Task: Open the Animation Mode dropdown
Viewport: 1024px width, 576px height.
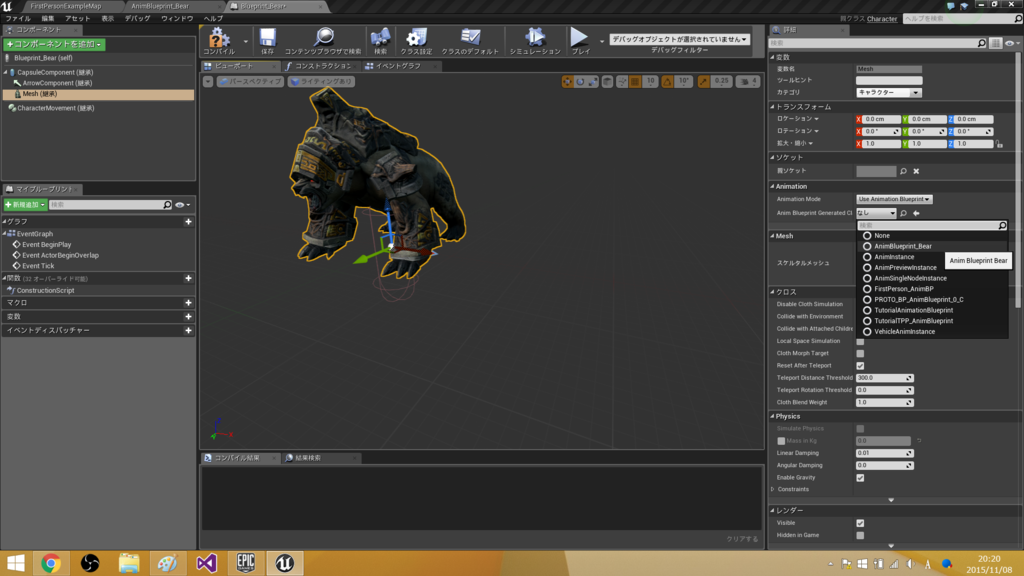Action: (x=894, y=199)
